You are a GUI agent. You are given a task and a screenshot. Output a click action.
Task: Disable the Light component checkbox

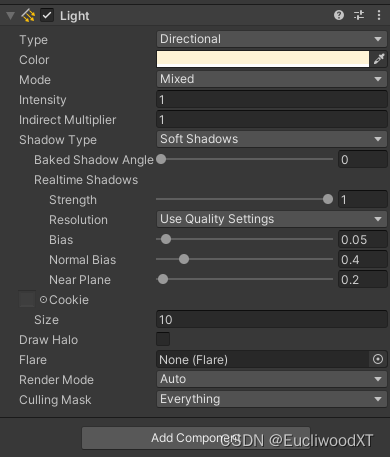(x=47, y=15)
